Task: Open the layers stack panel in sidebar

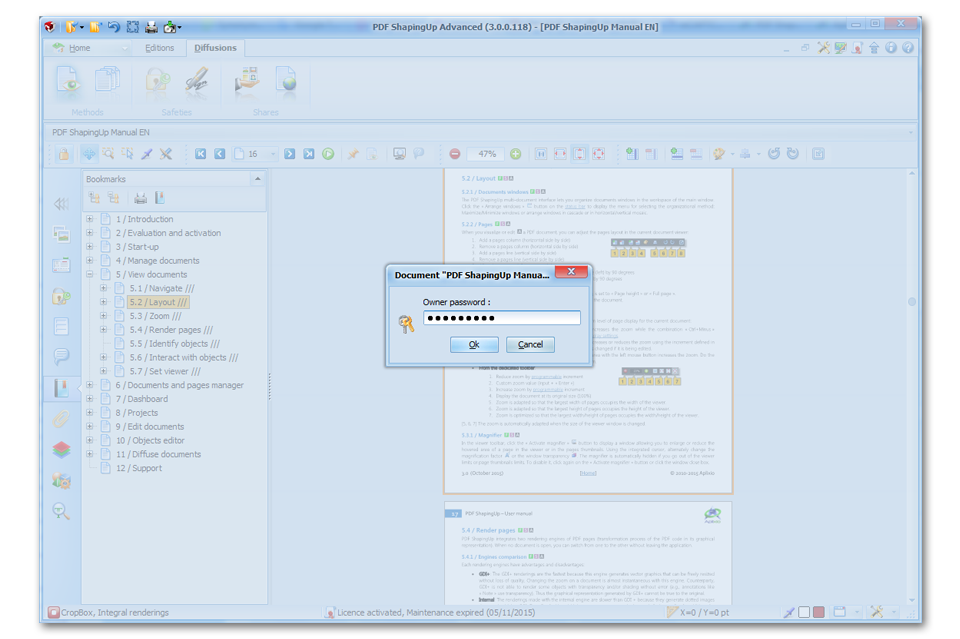Action: click(x=61, y=450)
